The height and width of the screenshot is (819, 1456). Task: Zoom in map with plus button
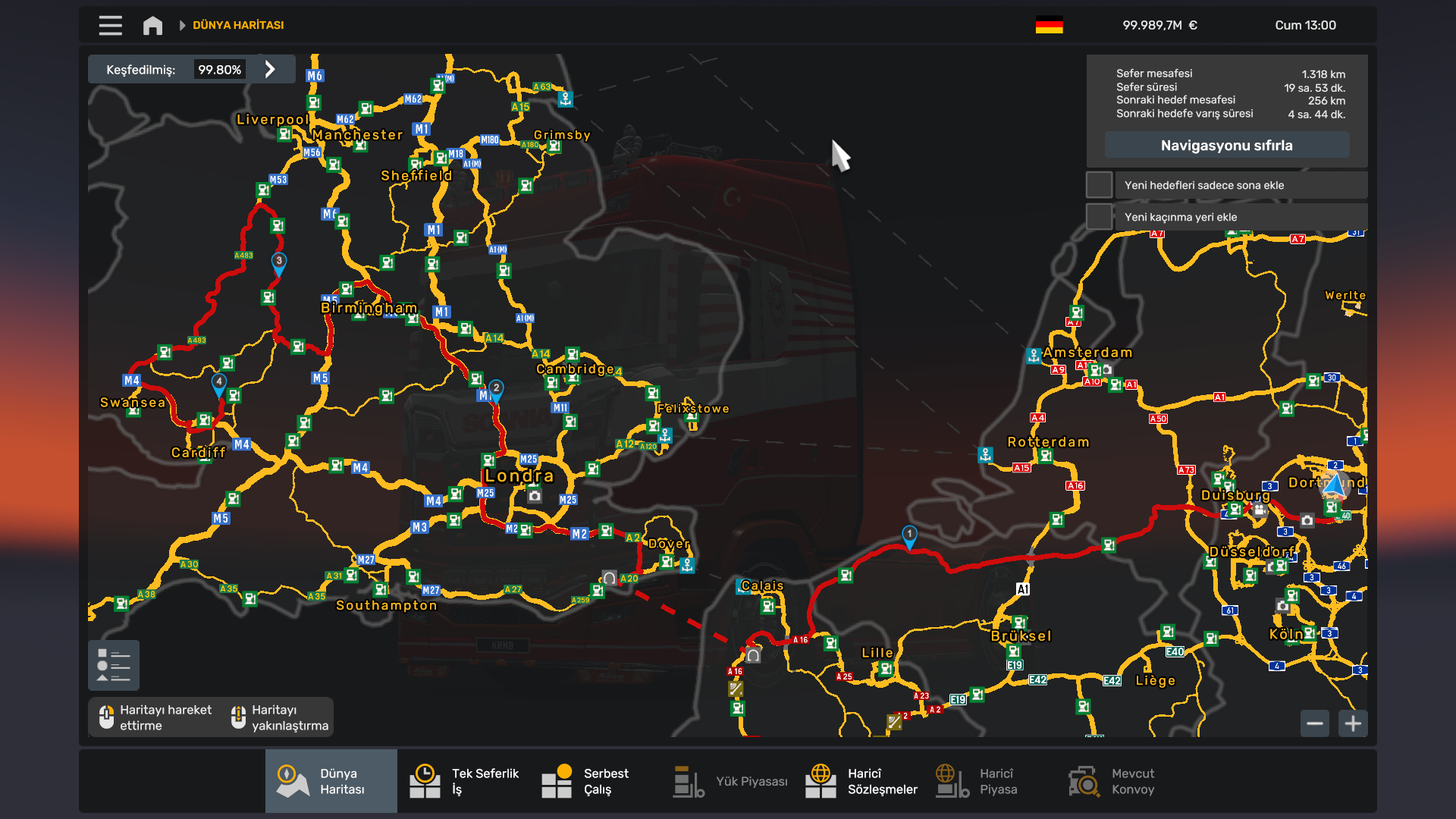[x=1353, y=723]
